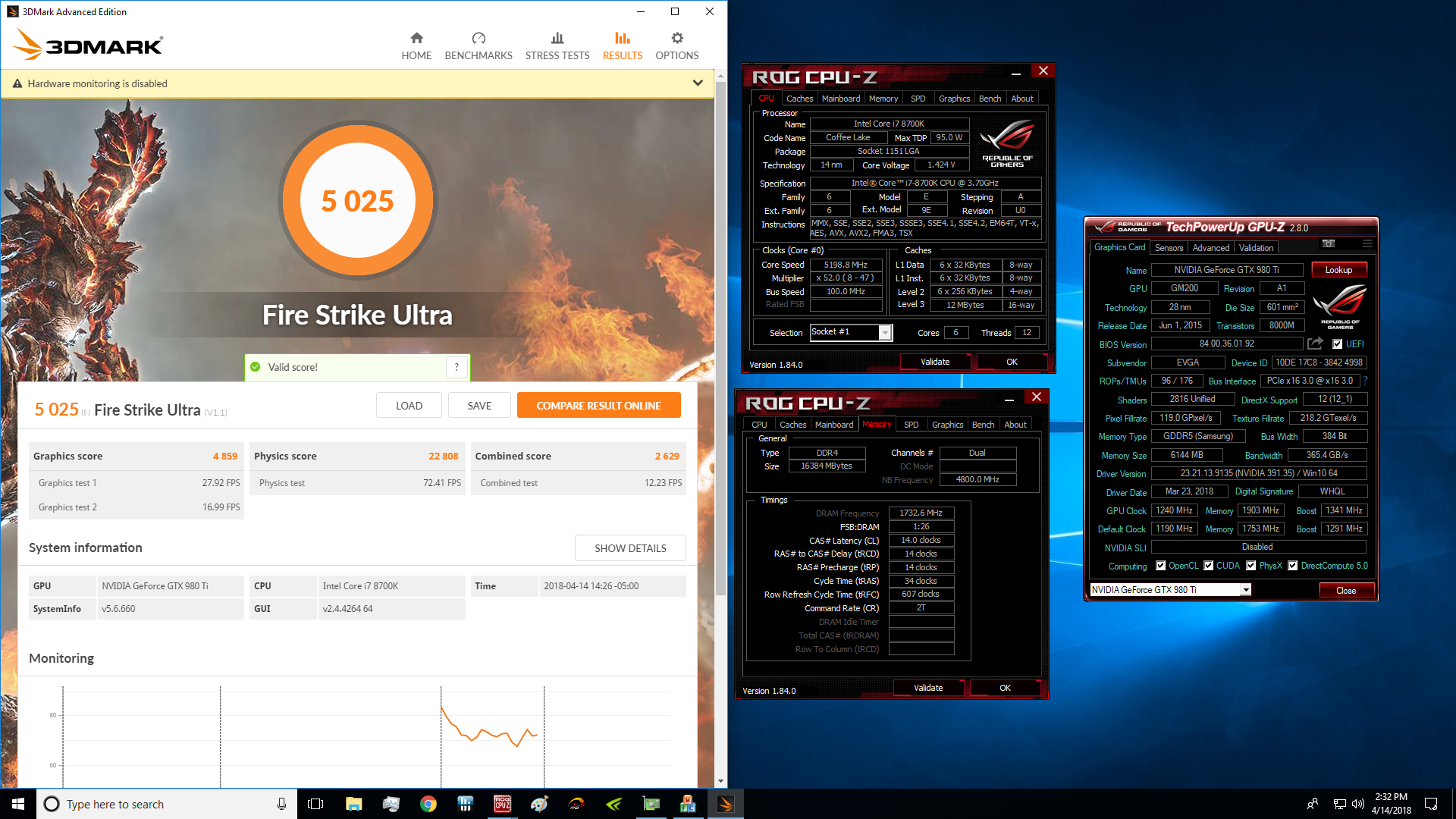The width and height of the screenshot is (1456, 819).
Task: Switch to the Advanced tab in GPU-Z
Action: [x=1211, y=248]
